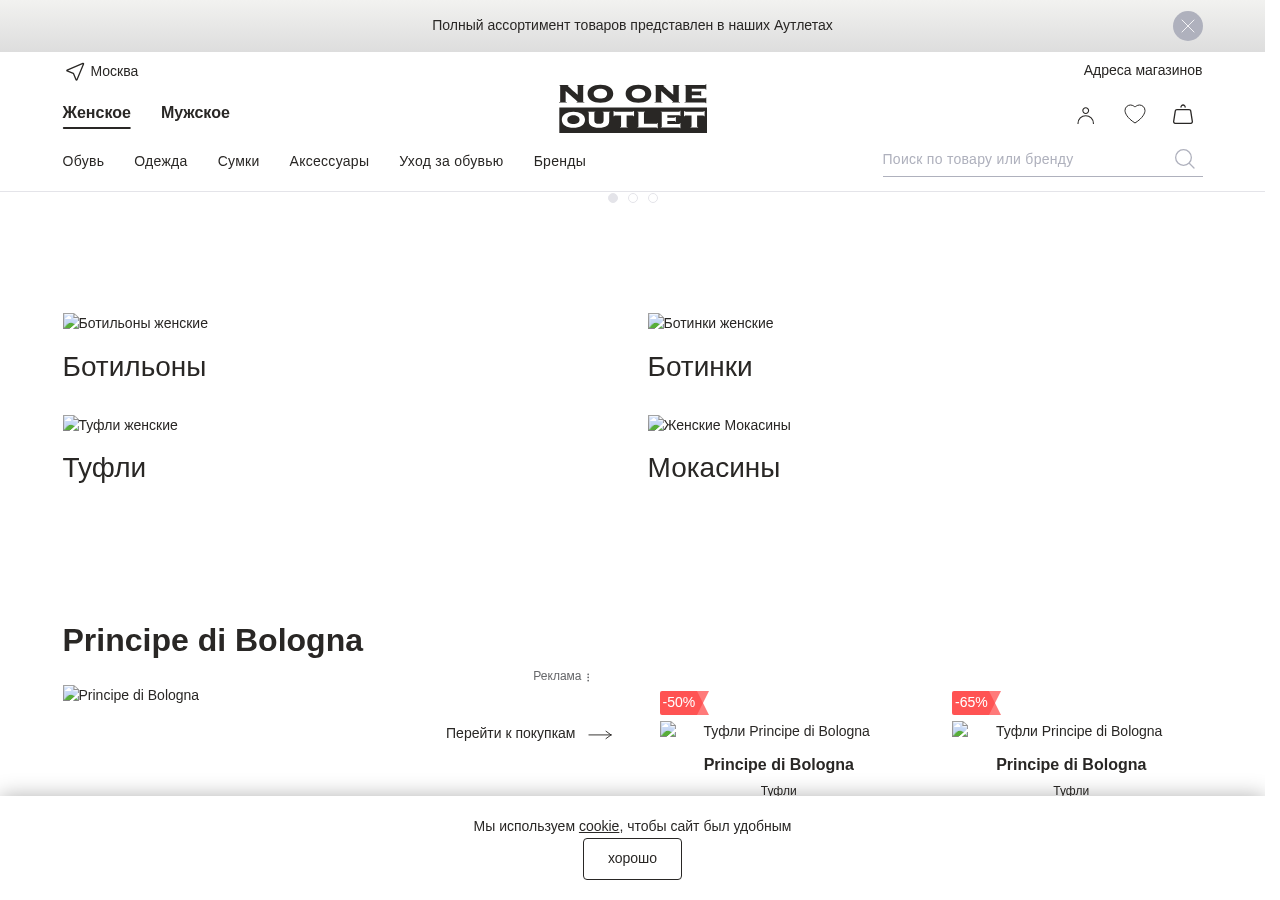Open the Мокасины category
This screenshot has width=1280, height=900.
click(714, 468)
